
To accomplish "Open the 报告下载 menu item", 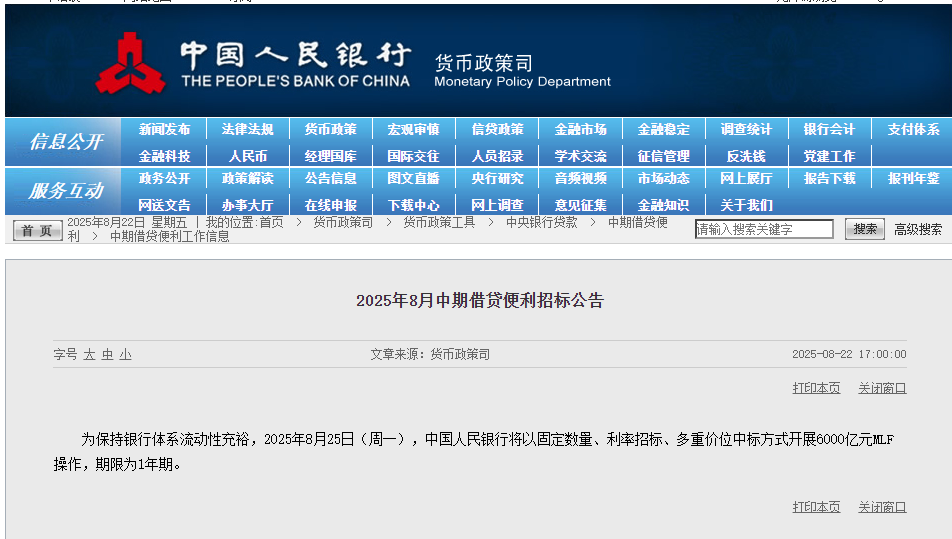I will coord(829,178).
